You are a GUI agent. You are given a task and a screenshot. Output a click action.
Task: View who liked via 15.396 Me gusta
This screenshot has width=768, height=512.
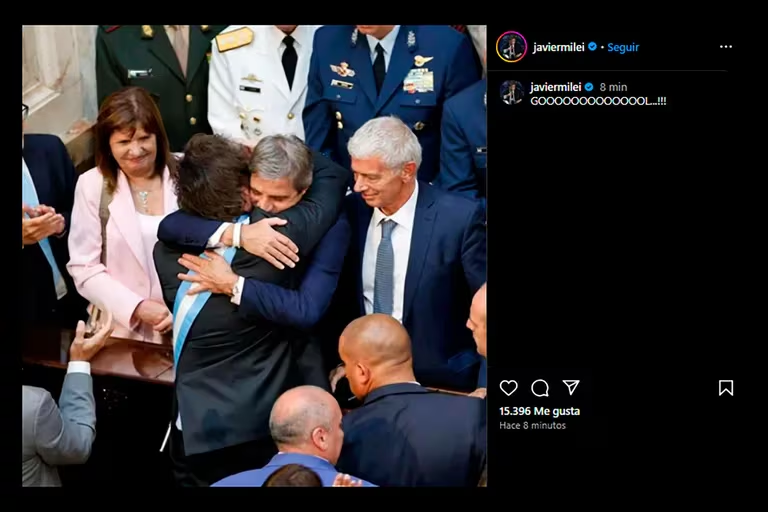tap(539, 411)
